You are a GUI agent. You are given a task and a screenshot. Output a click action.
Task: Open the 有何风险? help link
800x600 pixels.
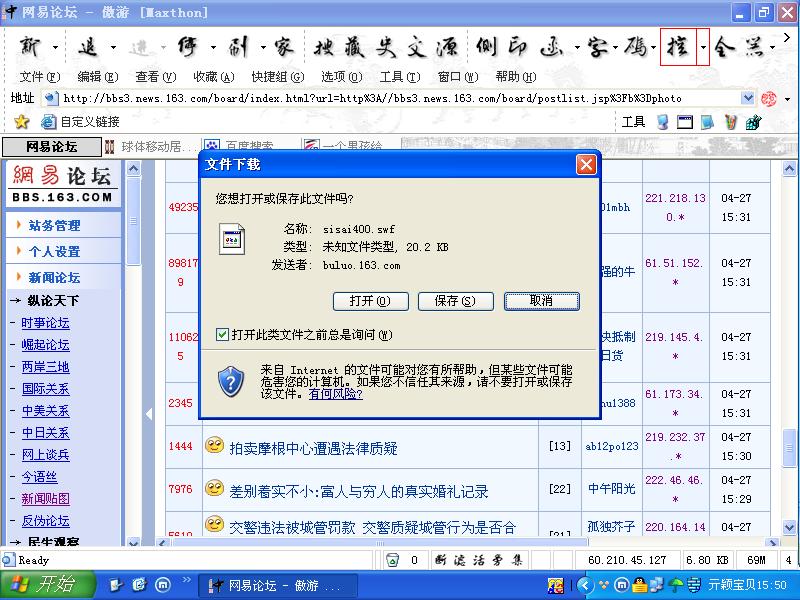point(335,394)
